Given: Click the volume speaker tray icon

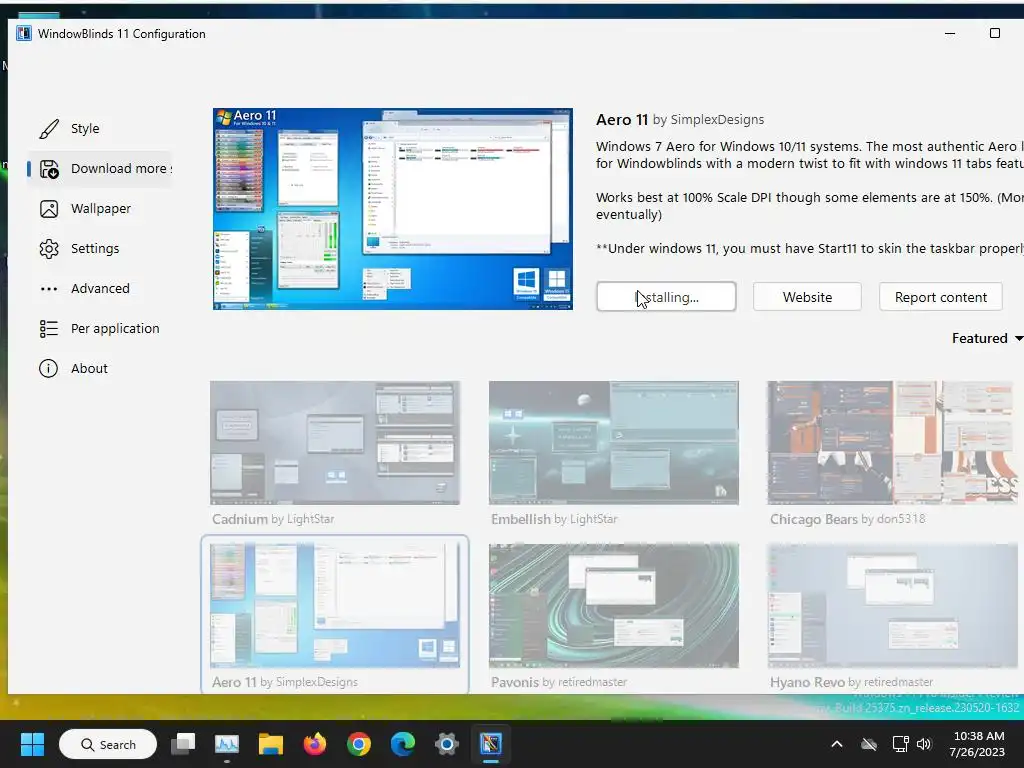Looking at the screenshot, I should pyautogui.click(x=923, y=744).
